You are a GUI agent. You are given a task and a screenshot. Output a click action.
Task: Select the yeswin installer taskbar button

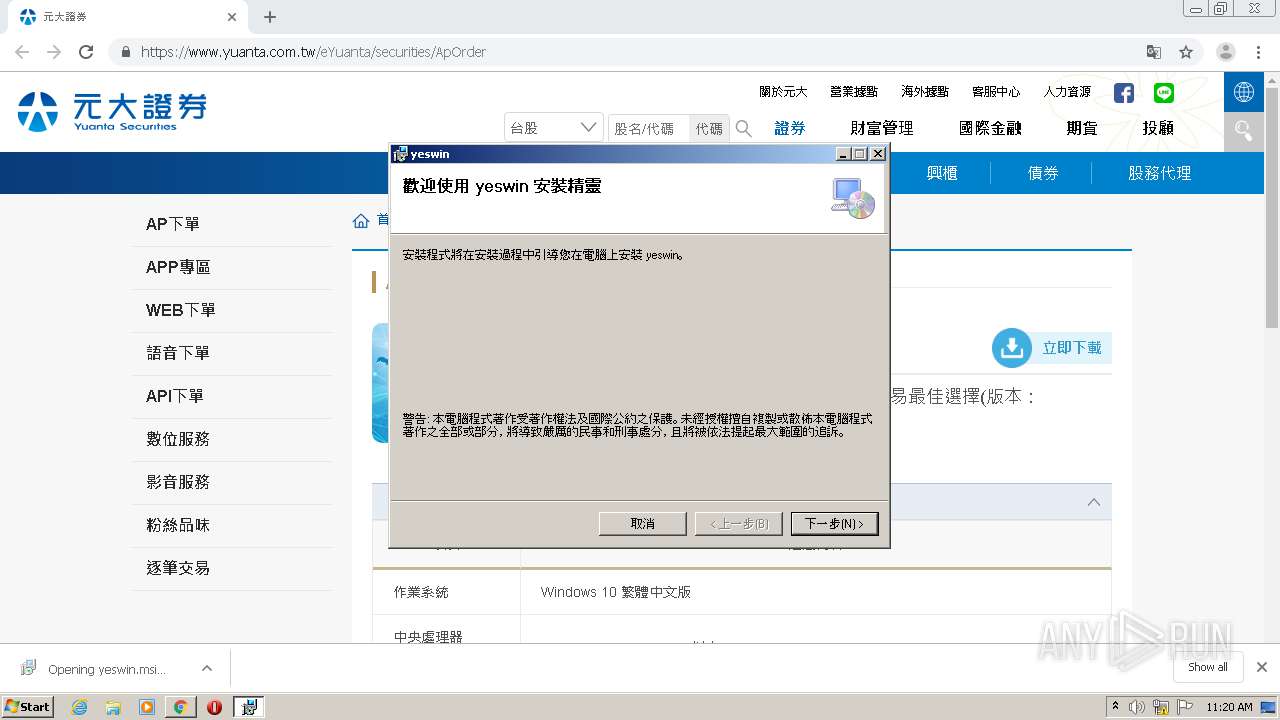pyautogui.click(x=249, y=707)
